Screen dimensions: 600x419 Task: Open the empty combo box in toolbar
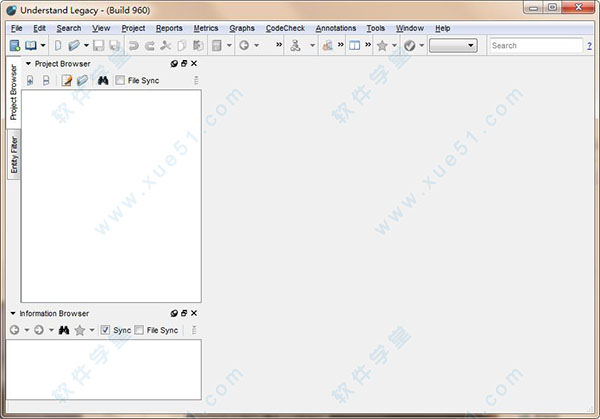pyautogui.click(x=453, y=46)
